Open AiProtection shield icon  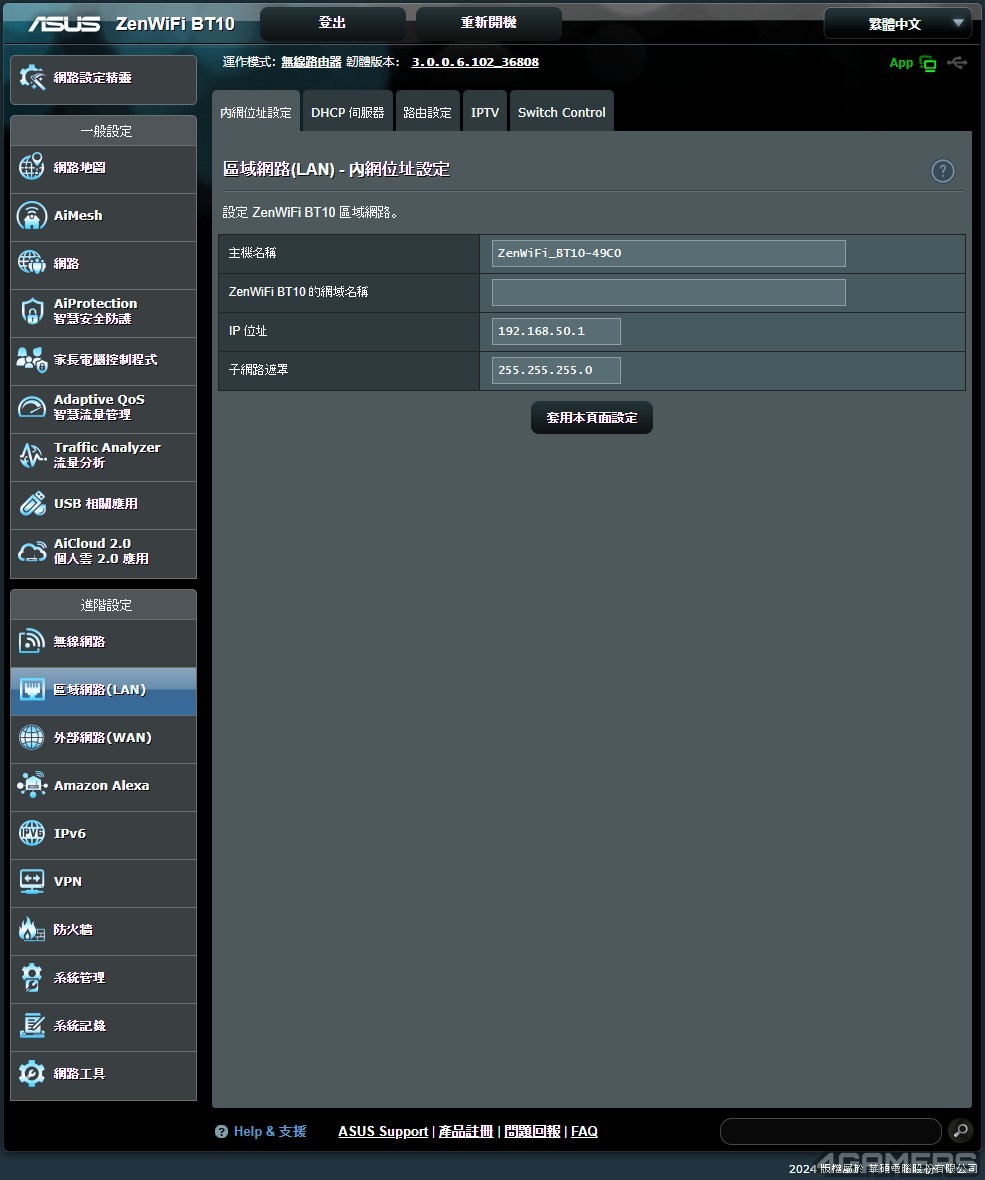(32, 311)
